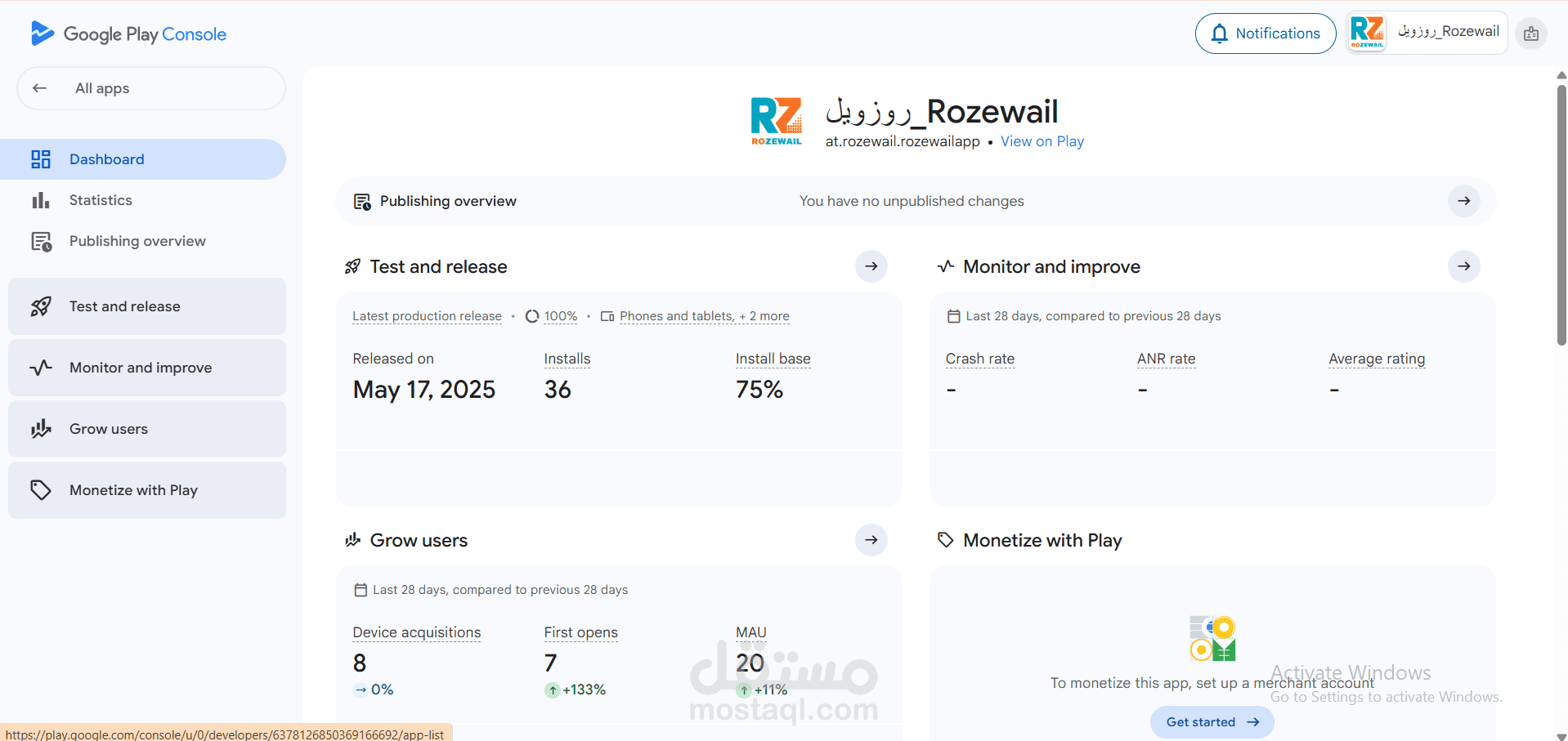The height and width of the screenshot is (741, 1568).
Task: Click Phones and tablets, + 2 more
Action: 704,316
